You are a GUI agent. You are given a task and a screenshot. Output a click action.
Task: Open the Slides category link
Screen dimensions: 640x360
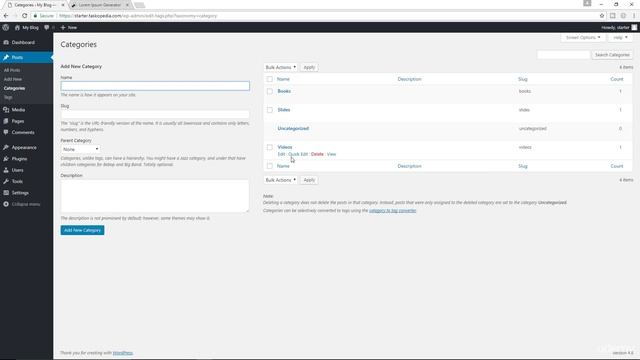[284, 110]
